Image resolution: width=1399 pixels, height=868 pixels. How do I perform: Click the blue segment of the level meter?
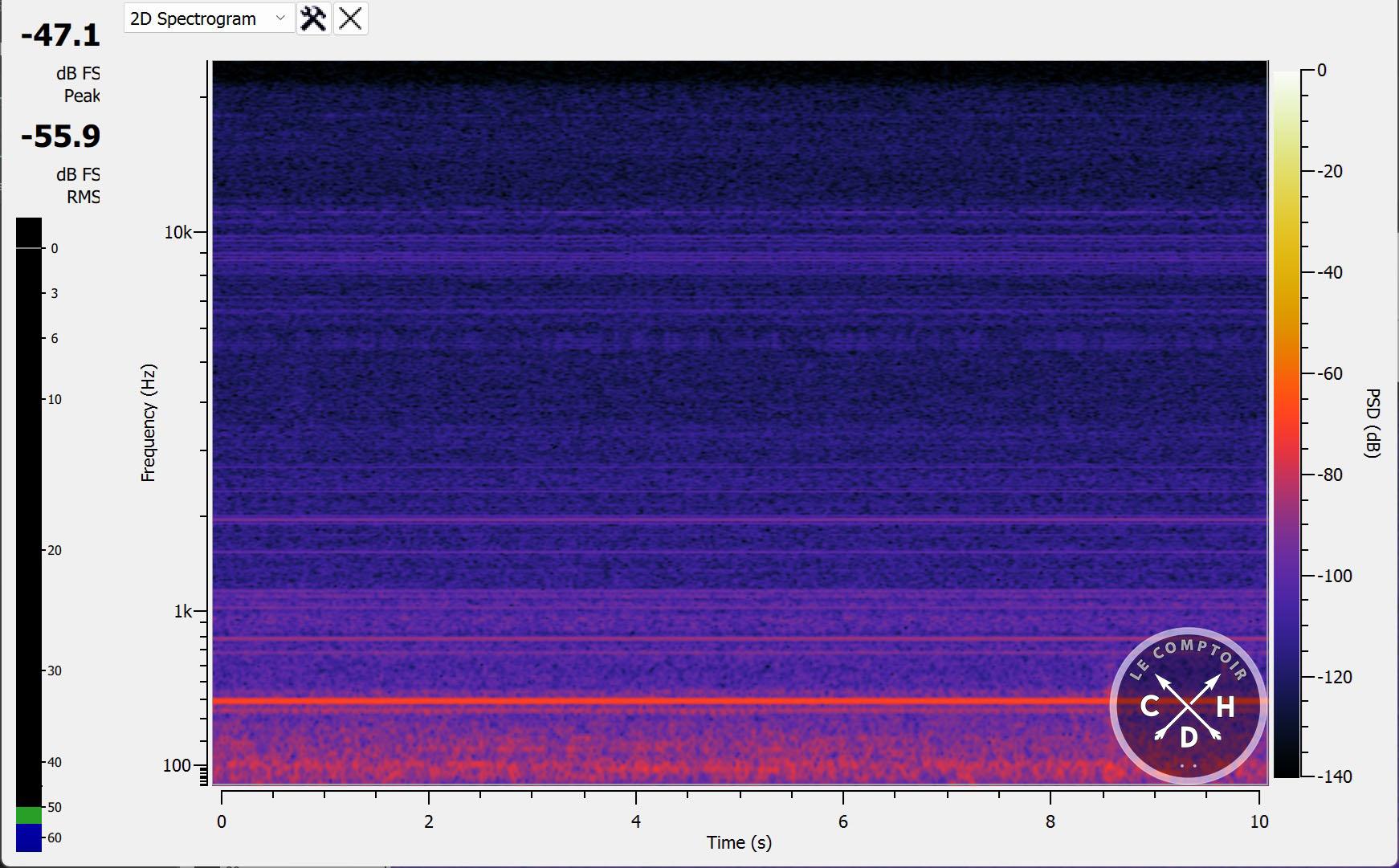click(29, 837)
